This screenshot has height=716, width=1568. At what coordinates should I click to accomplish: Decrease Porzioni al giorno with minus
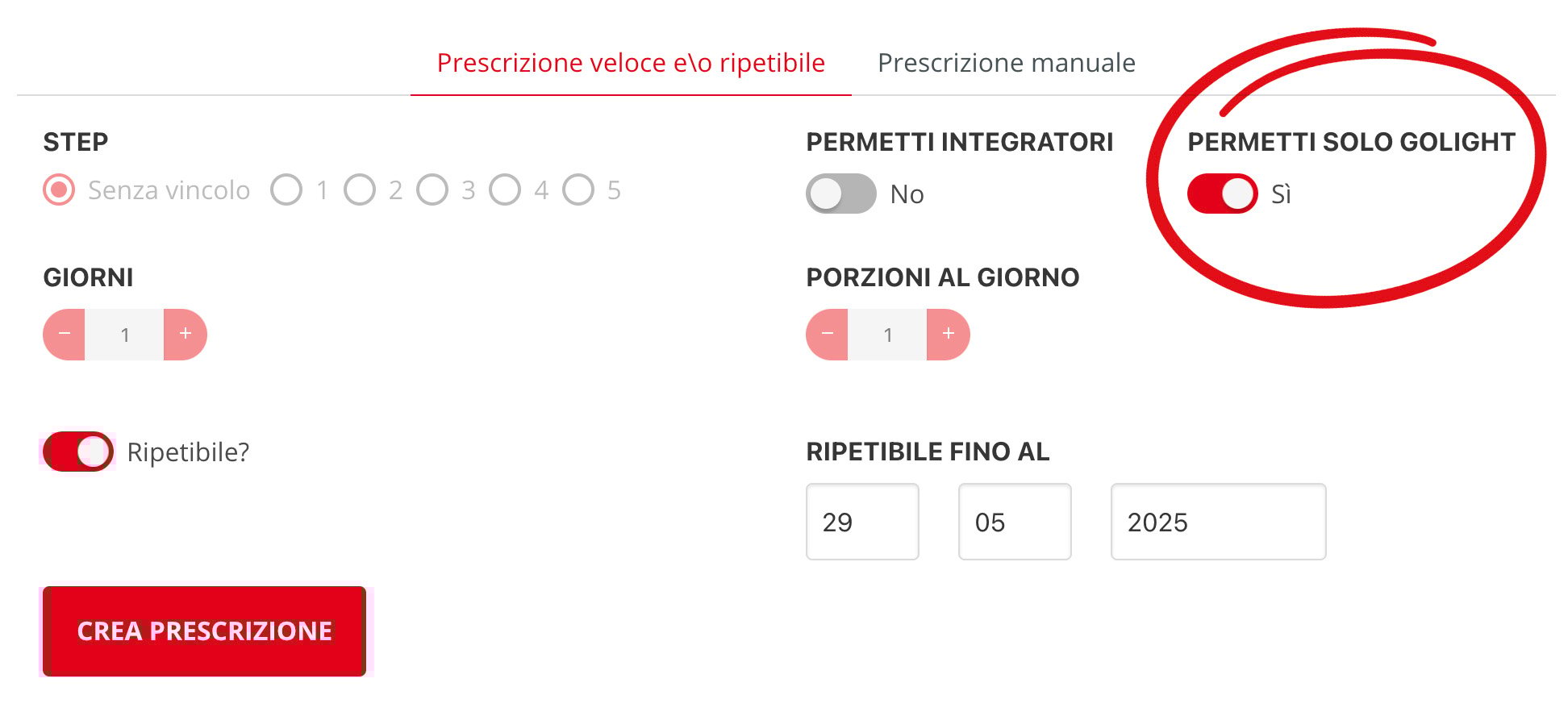pos(828,334)
